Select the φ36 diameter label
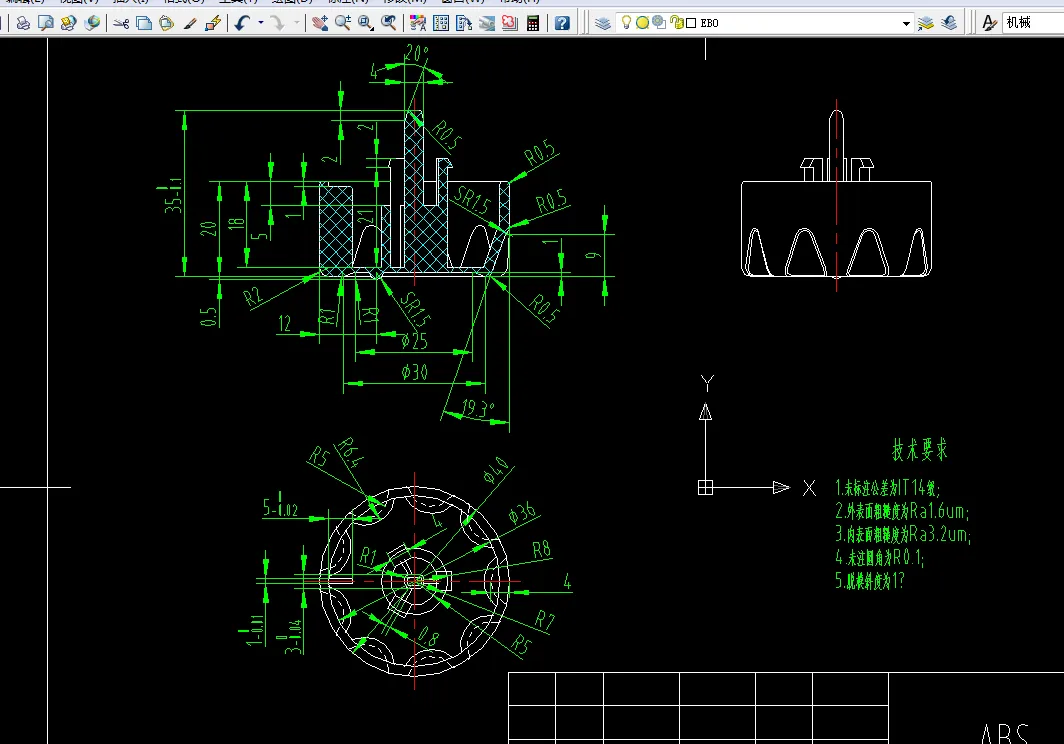This screenshot has height=744, width=1064. pos(522,513)
